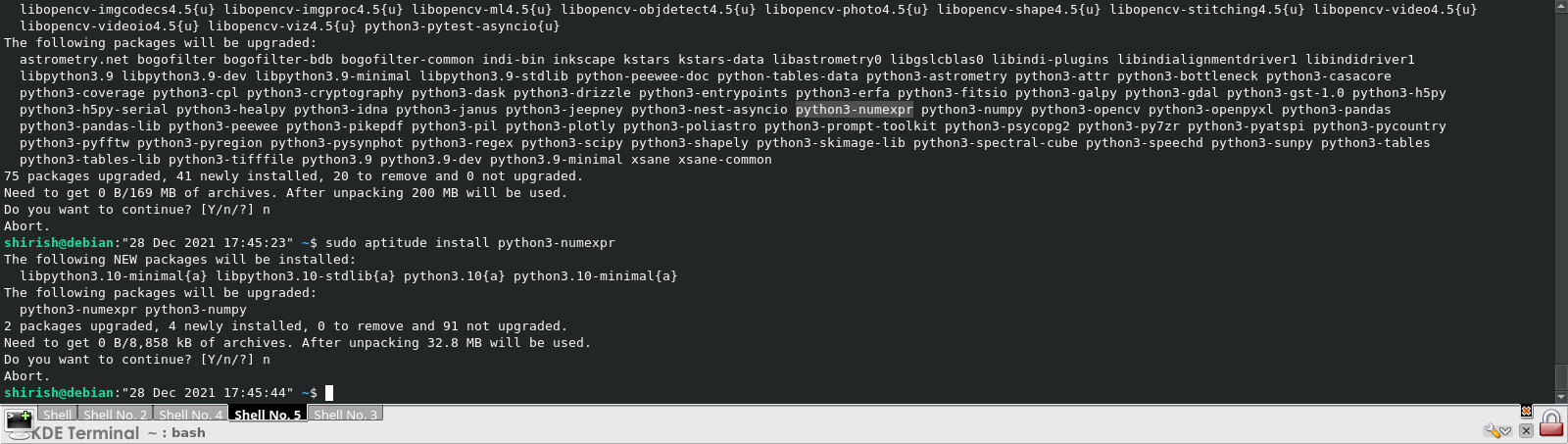This screenshot has width=1568, height=444.
Task: Click the new session terminal icon
Action: click(19, 421)
